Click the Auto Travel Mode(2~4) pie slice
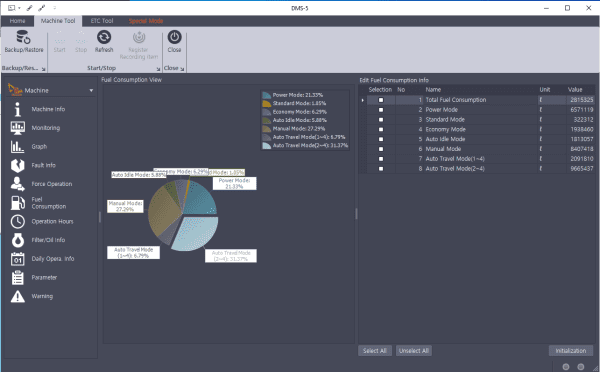This screenshot has width=600, height=372. click(197, 233)
